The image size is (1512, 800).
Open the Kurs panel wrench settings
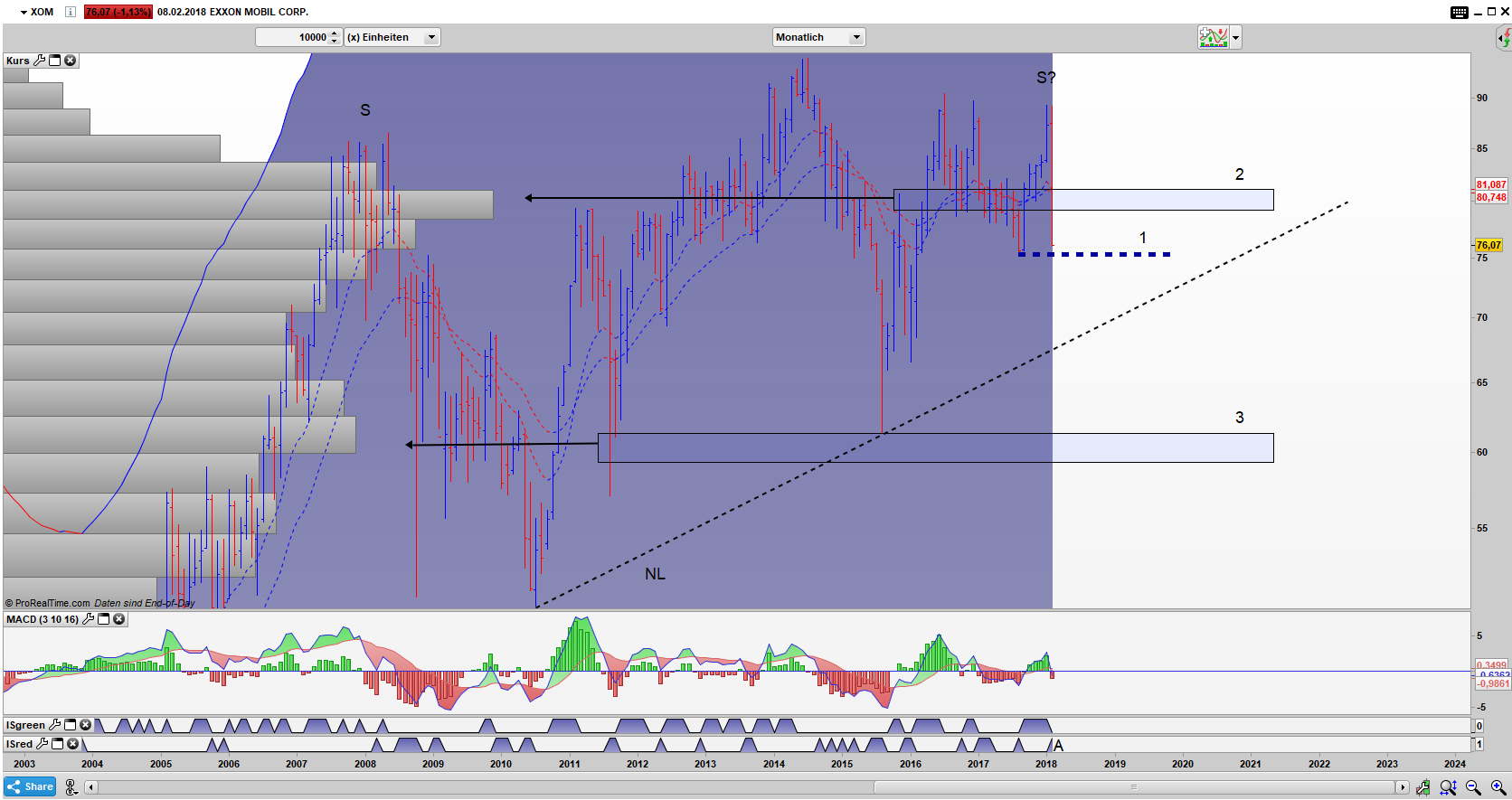pyautogui.click(x=39, y=61)
